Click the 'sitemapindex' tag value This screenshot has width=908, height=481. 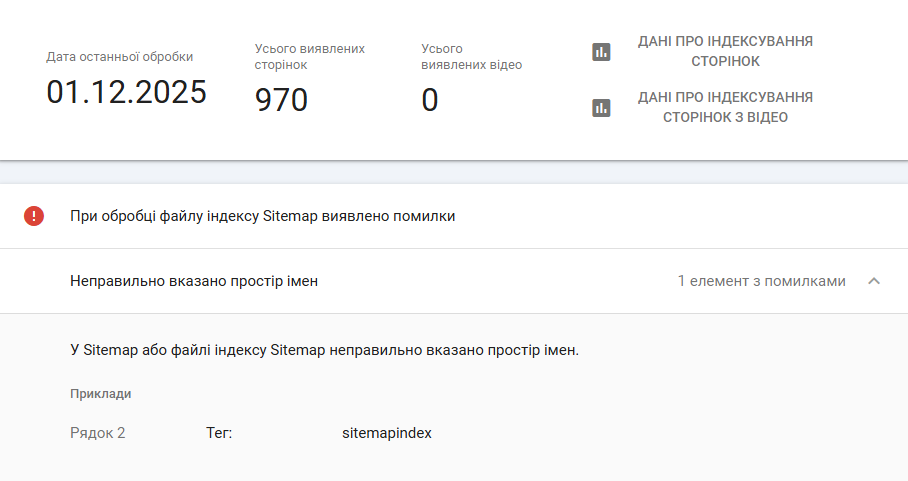click(x=387, y=433)
